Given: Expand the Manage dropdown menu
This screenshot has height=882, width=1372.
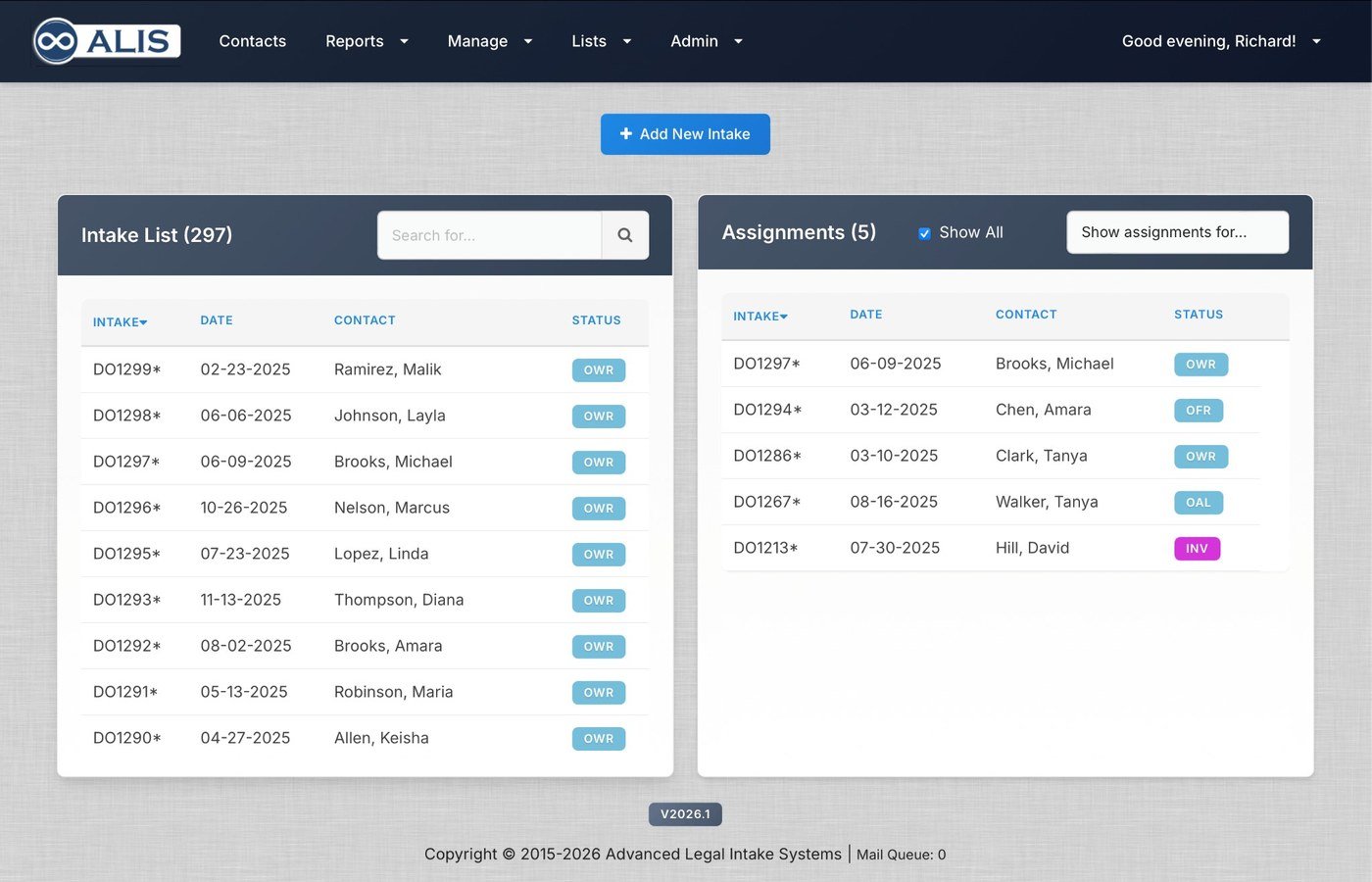Looking at the screenshot, I should click(x=489, y=41).
